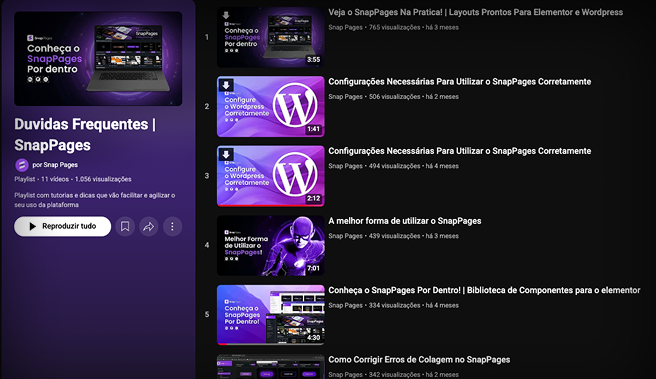Open 'Como Corrigir Erros de Colagem no SnapPages'
The height and width of the screenshot is (379, 656).
(419, 360)
